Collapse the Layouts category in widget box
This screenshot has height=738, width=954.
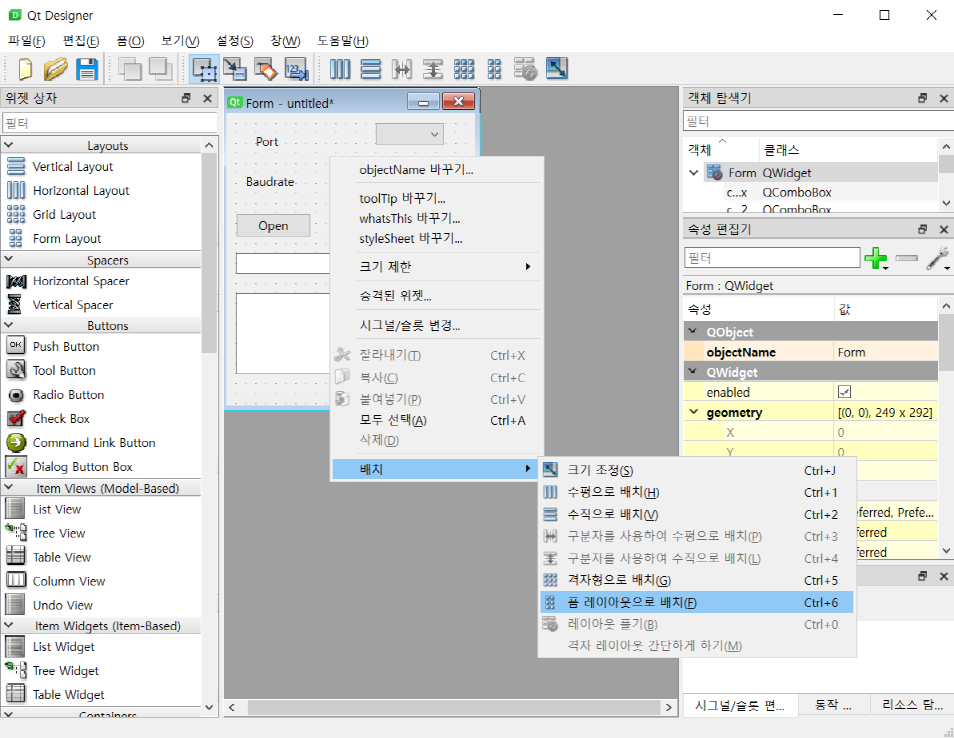[9, 145]
